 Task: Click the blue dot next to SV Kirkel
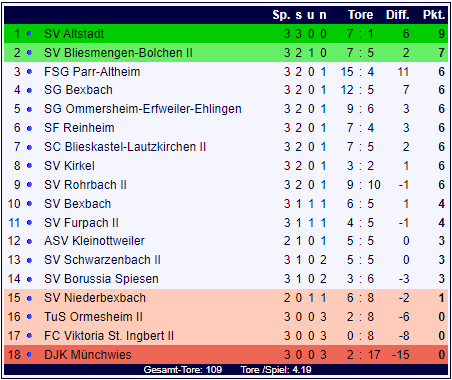pos(29,166)
